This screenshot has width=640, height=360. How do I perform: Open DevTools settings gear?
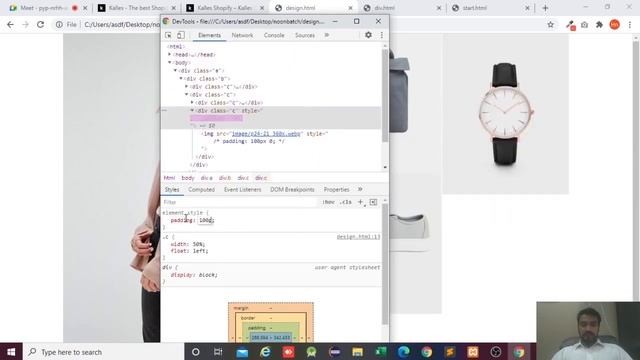point(368,35)
